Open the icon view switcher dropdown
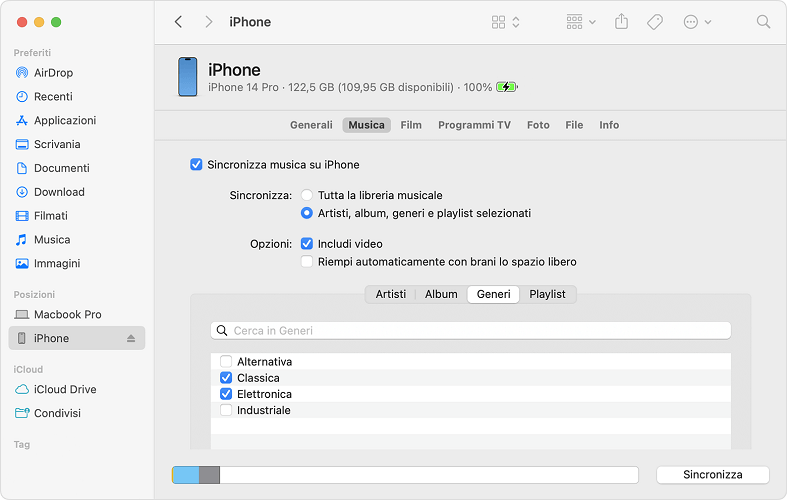Screen dimensions: 787x500 click(506, 22)
